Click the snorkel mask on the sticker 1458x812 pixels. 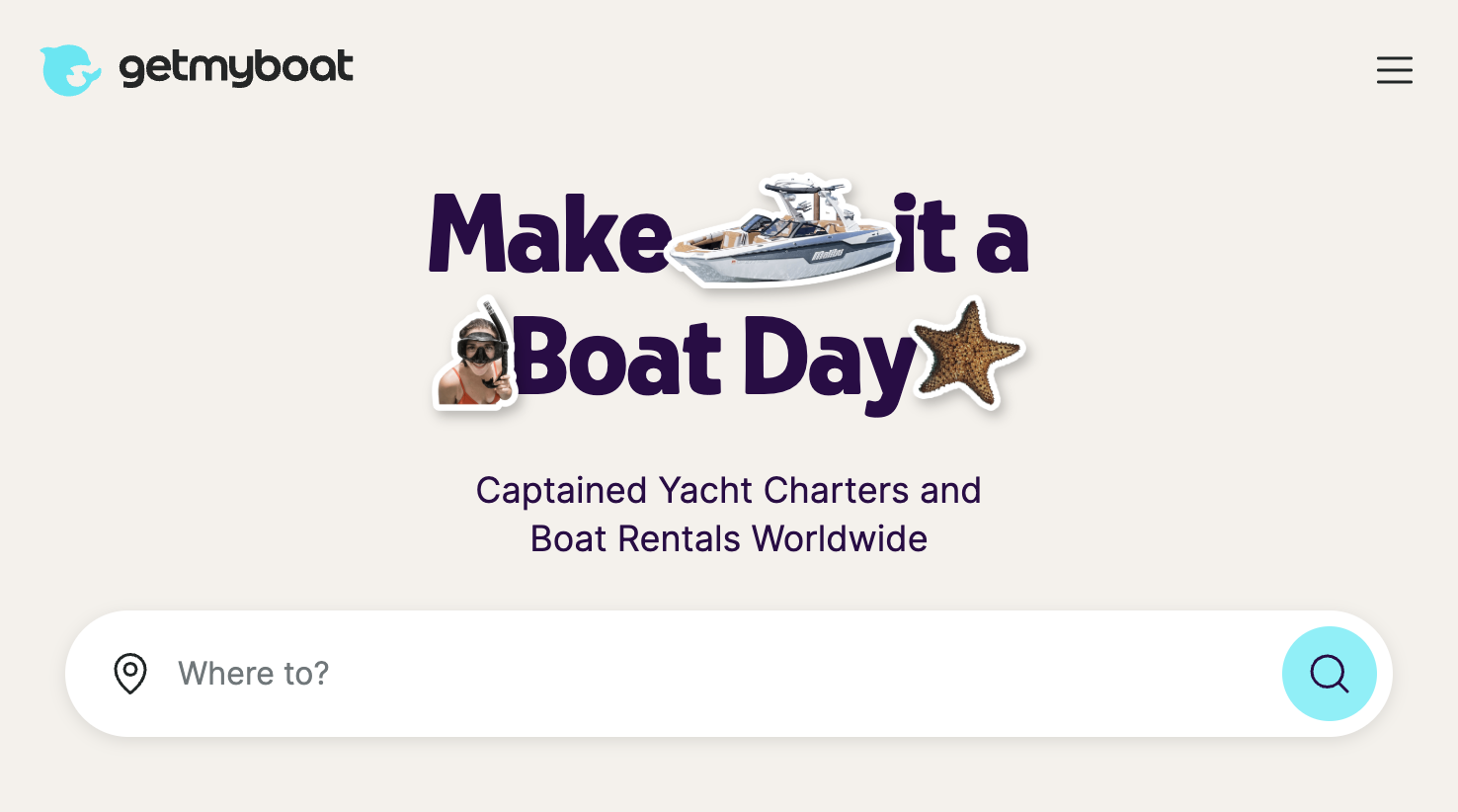(482, 351)
